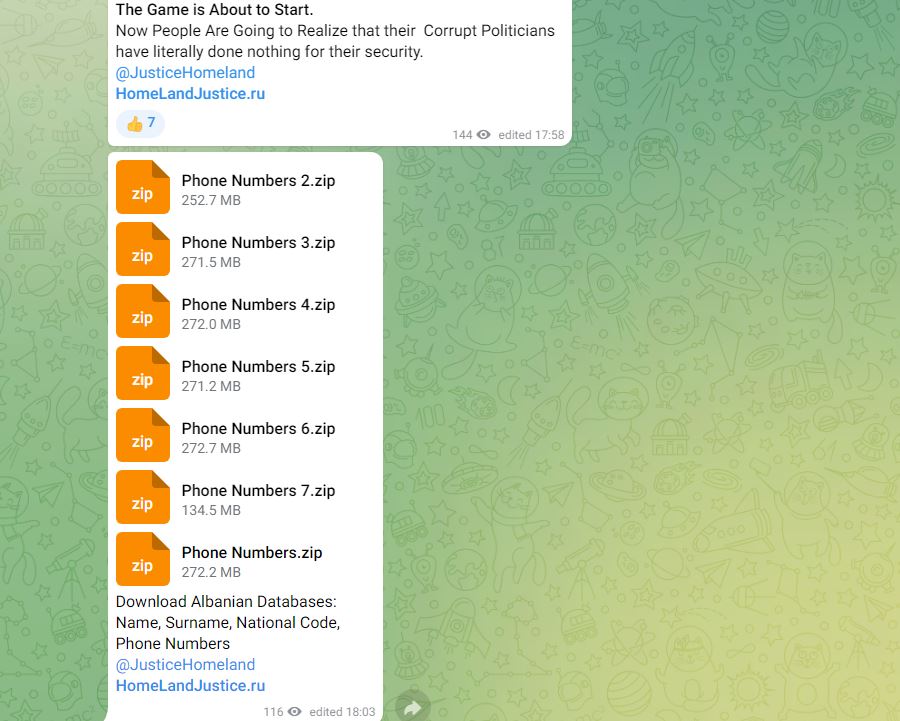Download the Phone Numbers 5.zip file icon
Viewport: 900px width, 721px height.
pos(143,373)
